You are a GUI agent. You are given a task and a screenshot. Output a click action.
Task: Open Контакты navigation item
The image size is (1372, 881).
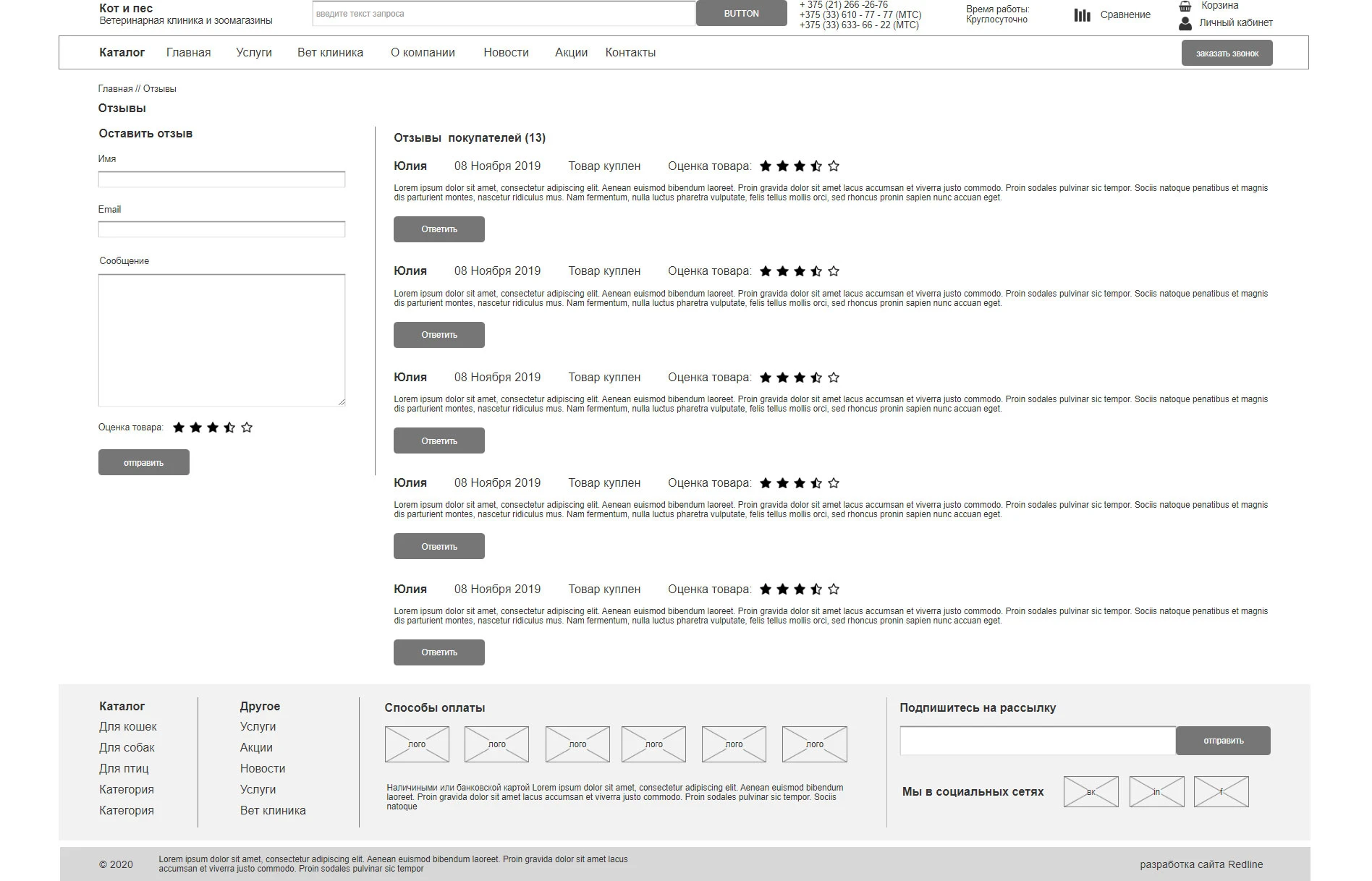pyautogui.click(x=631, y=53)
